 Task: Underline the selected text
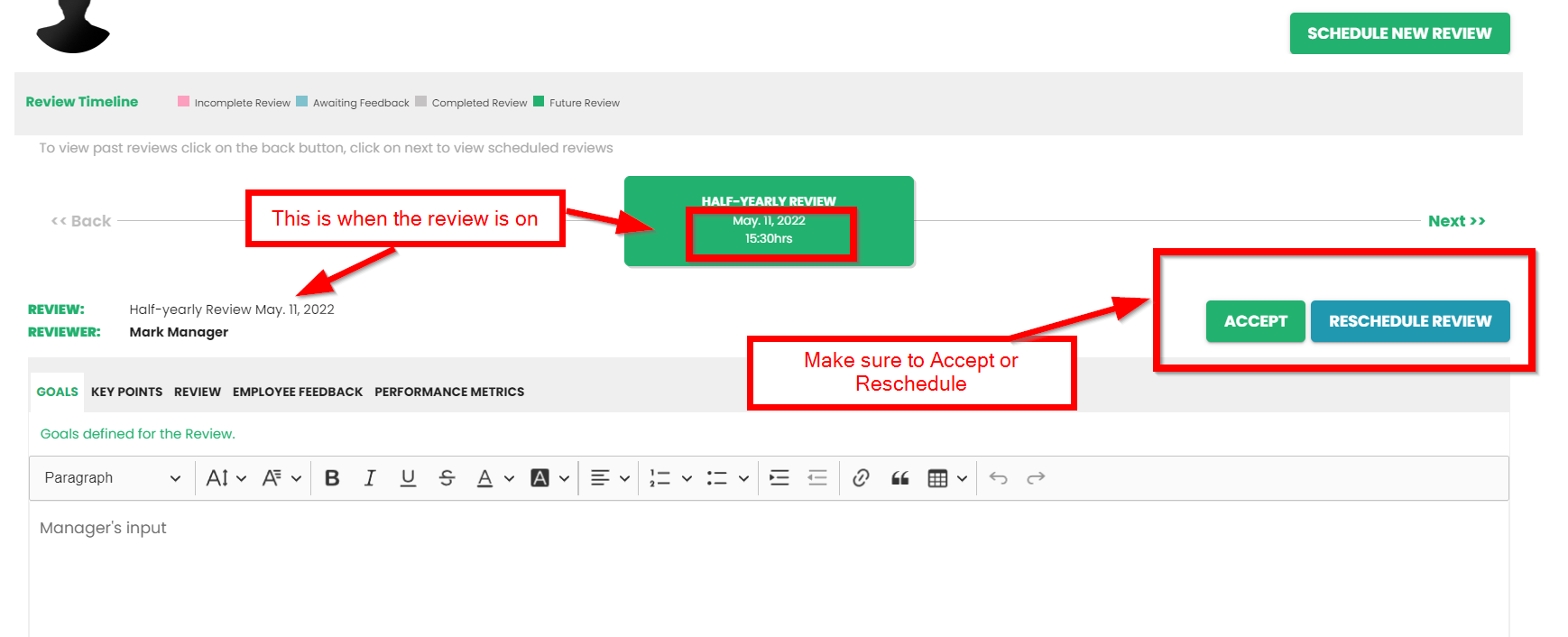(x=408, y=478)
